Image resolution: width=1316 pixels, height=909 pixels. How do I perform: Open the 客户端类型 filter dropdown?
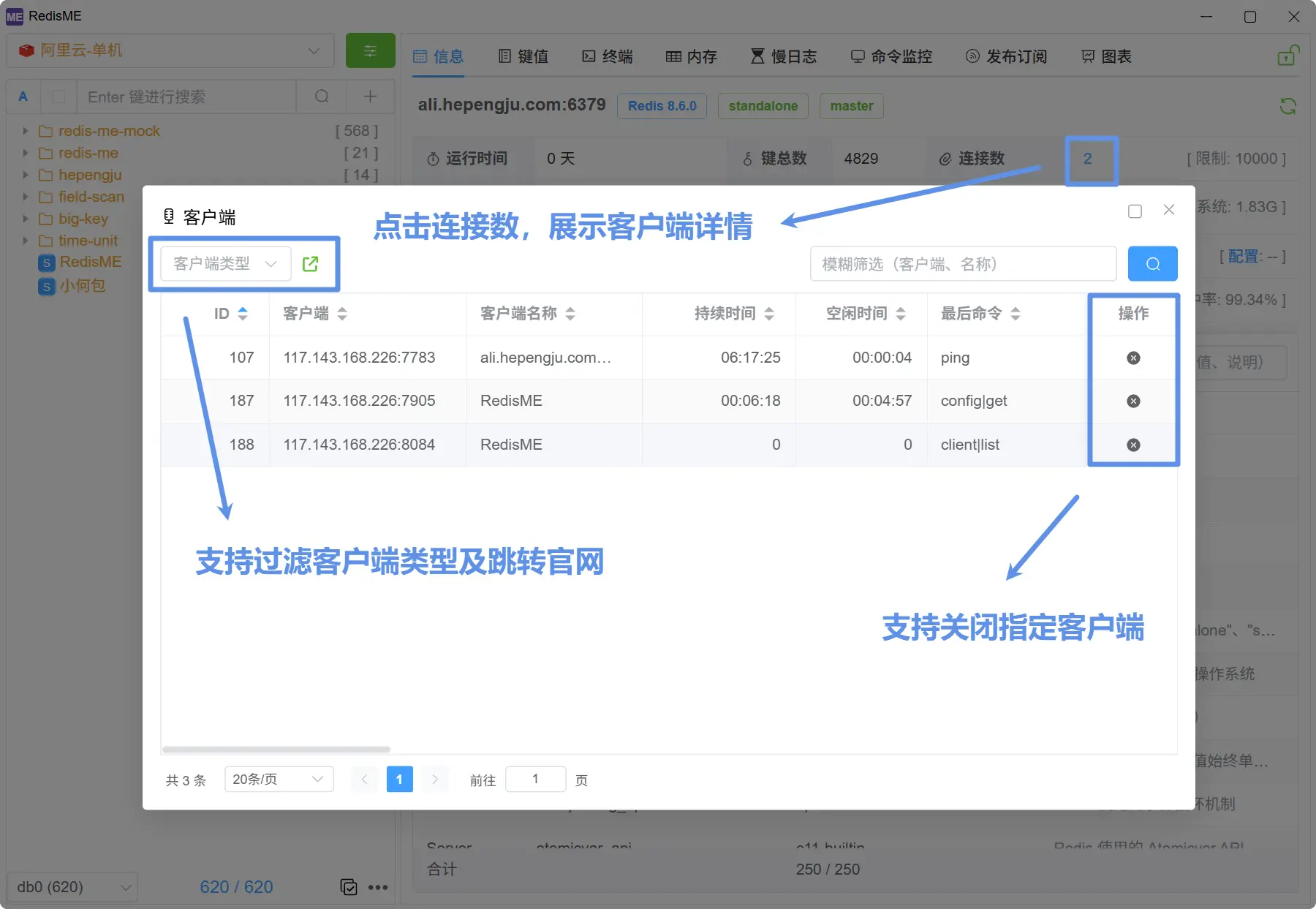[x=225, y=264]
